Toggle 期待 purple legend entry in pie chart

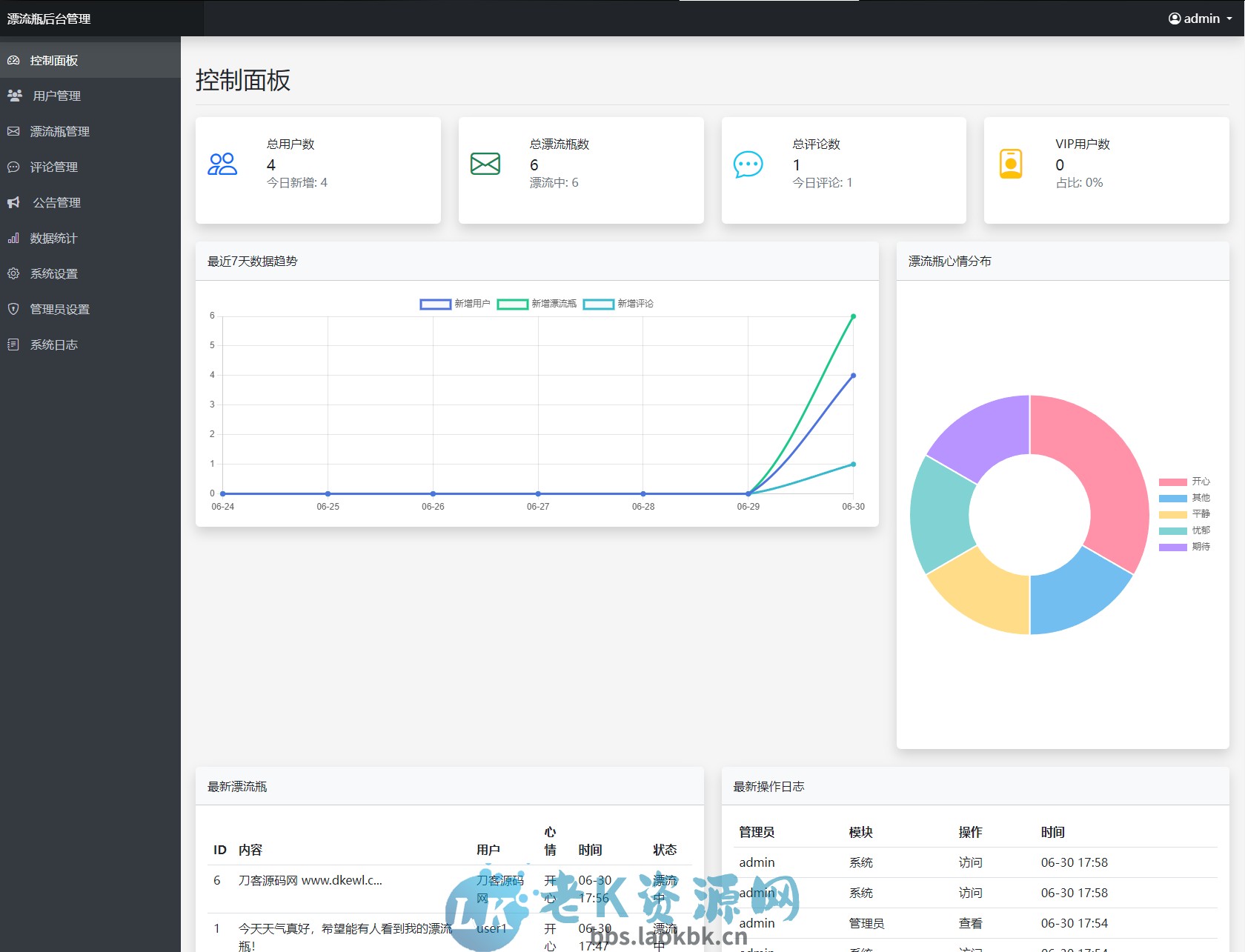point(1184,547)
